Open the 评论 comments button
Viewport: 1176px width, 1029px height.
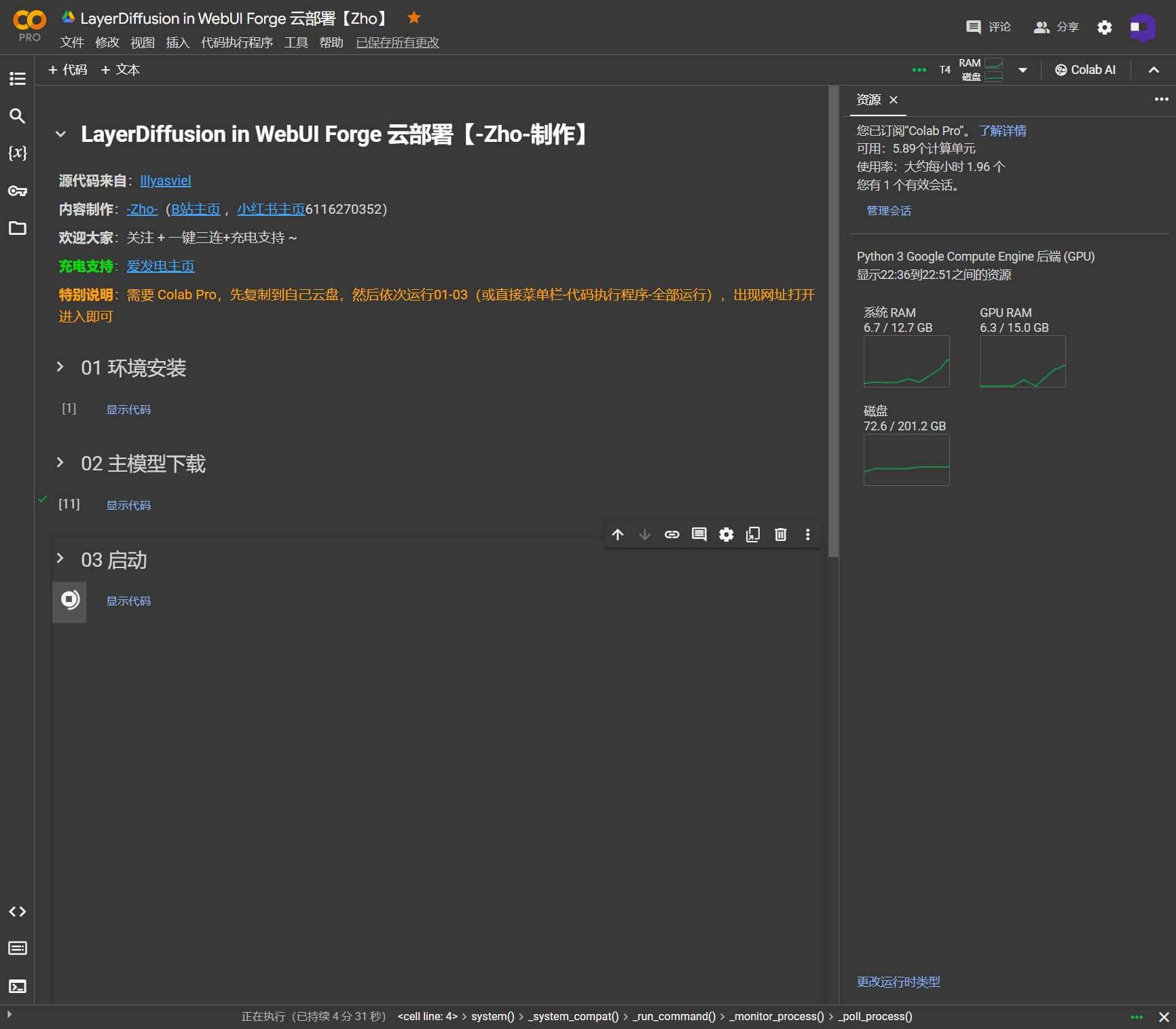[x=989, y=27]
